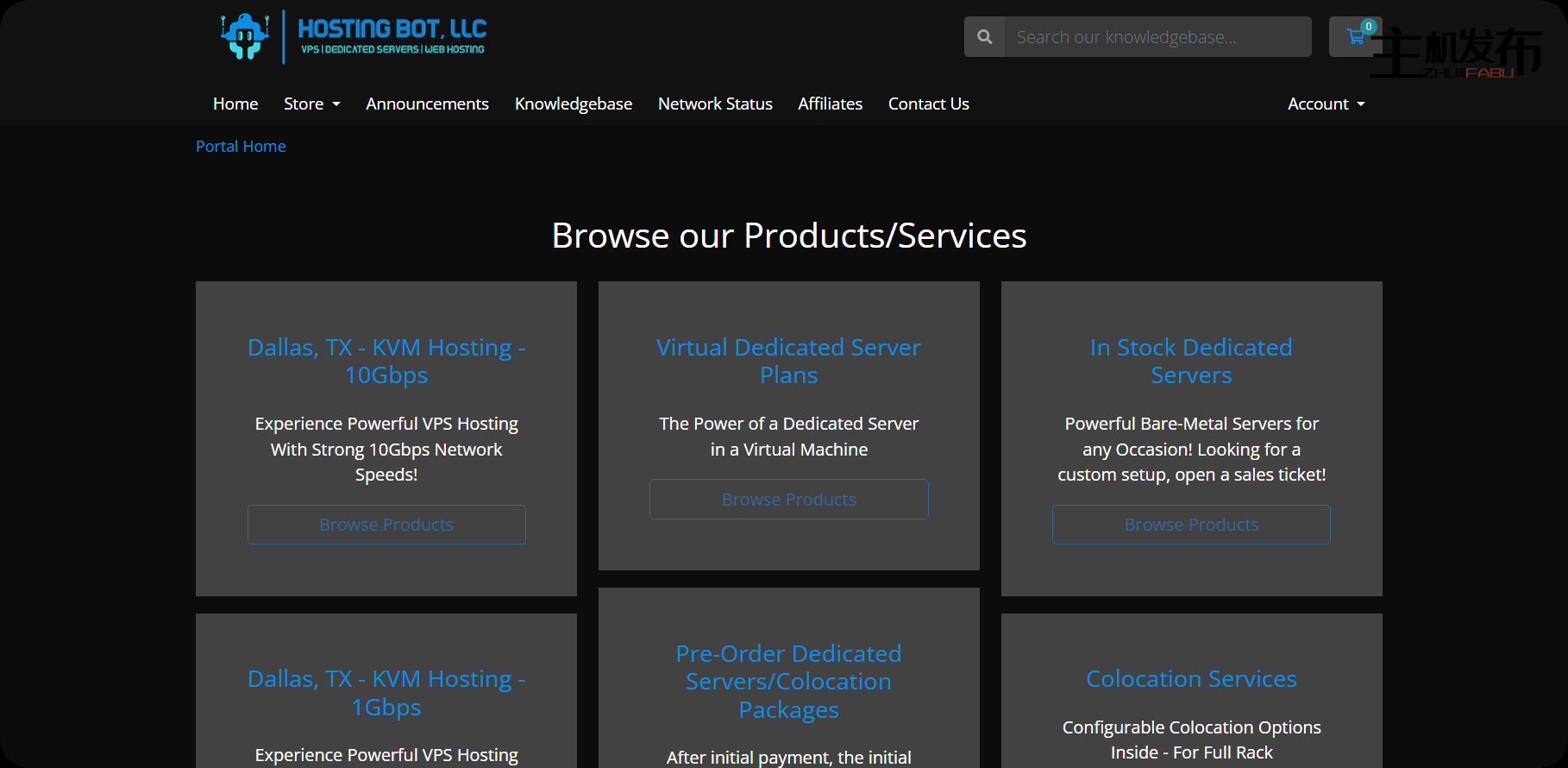Go to the Home menu item
This screenshot has width=1568, height=768.
click(x=235, y=104)
